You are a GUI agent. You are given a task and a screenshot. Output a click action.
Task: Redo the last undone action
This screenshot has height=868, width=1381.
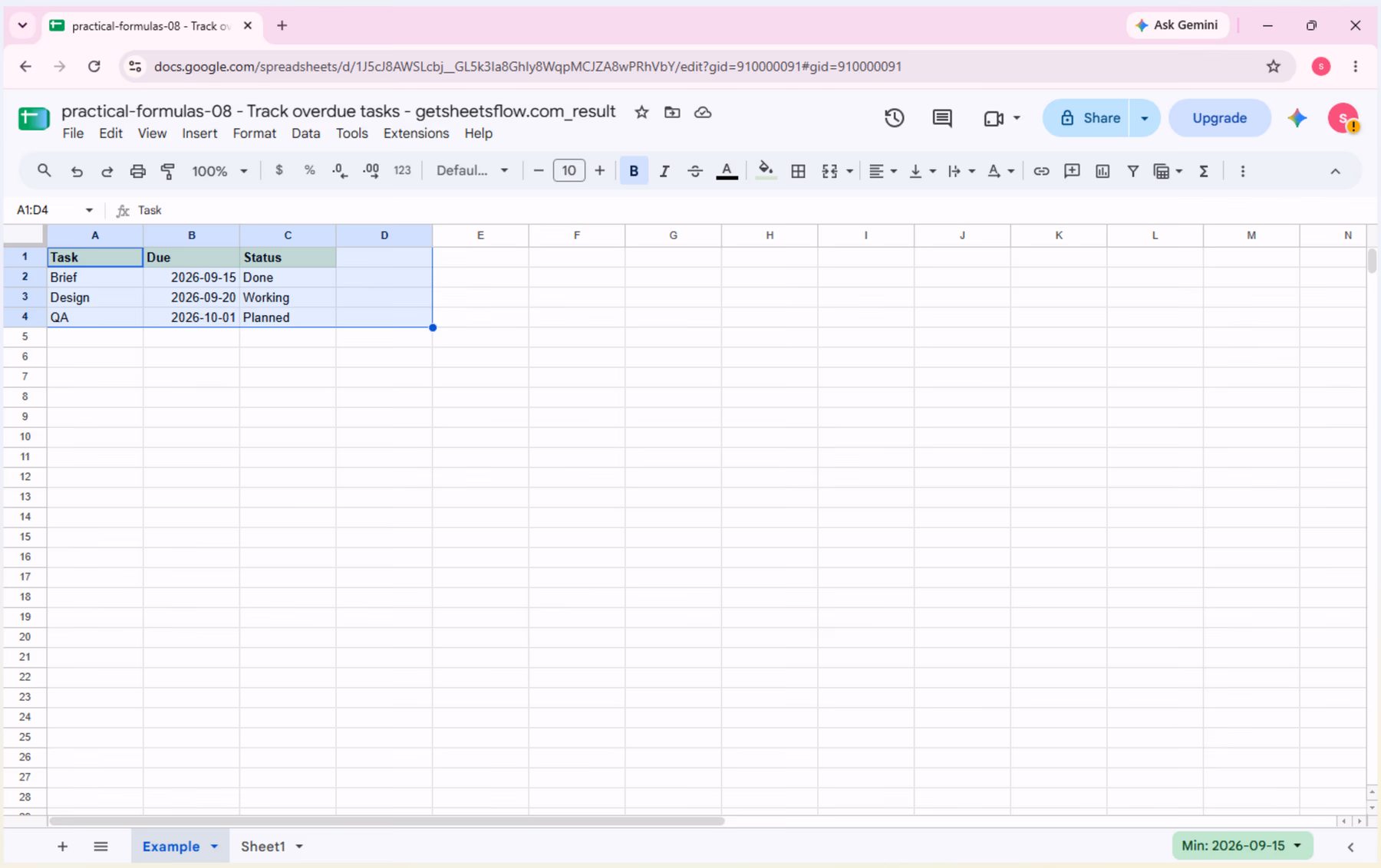pyautogui.click(x=107, y=171)
